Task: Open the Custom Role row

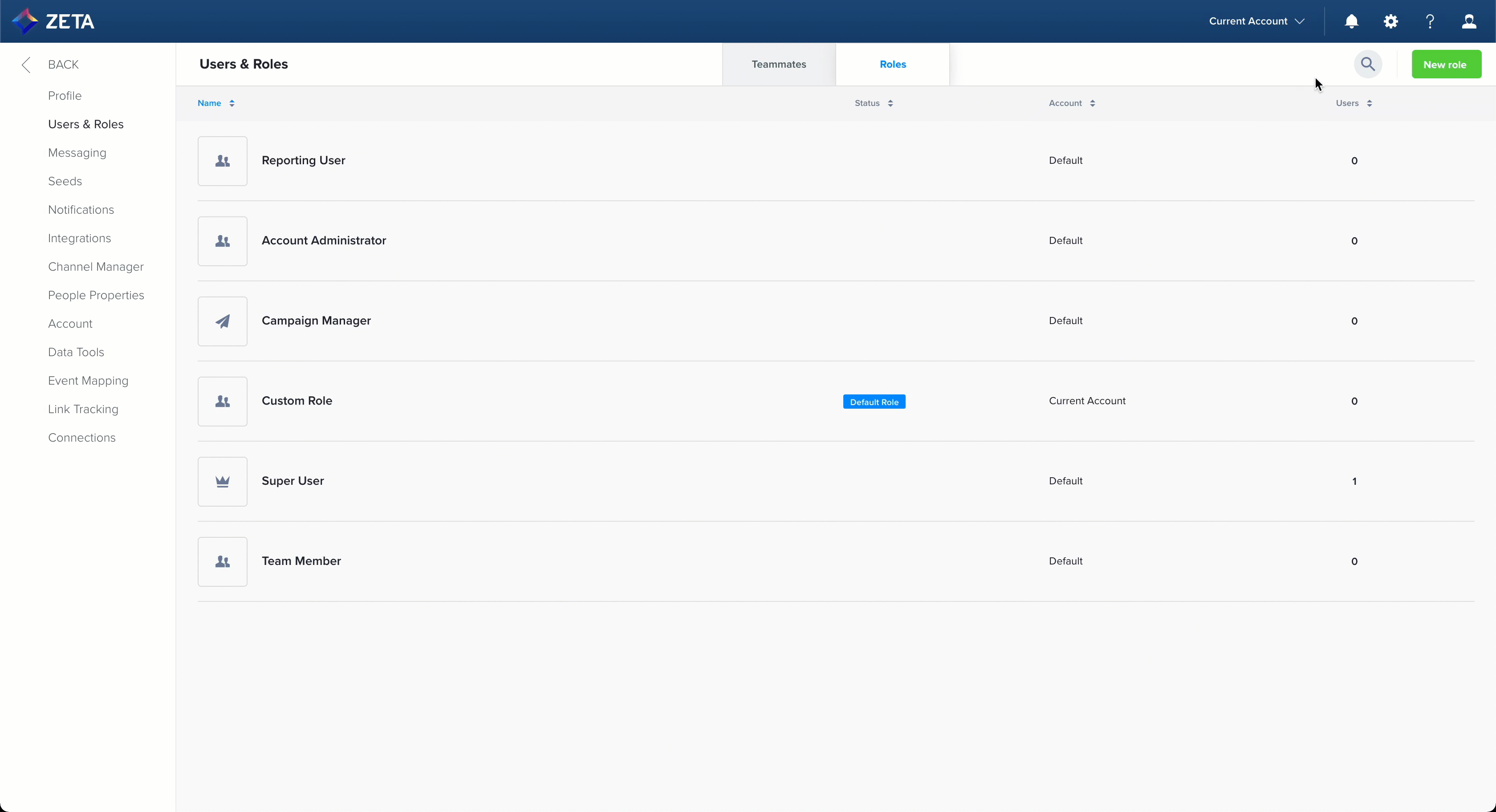Action: coord(297,401)
